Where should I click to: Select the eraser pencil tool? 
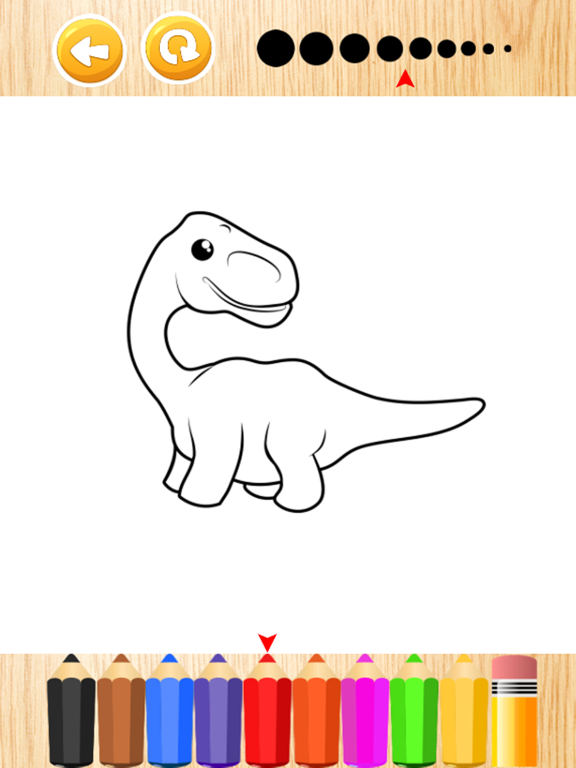514,711
